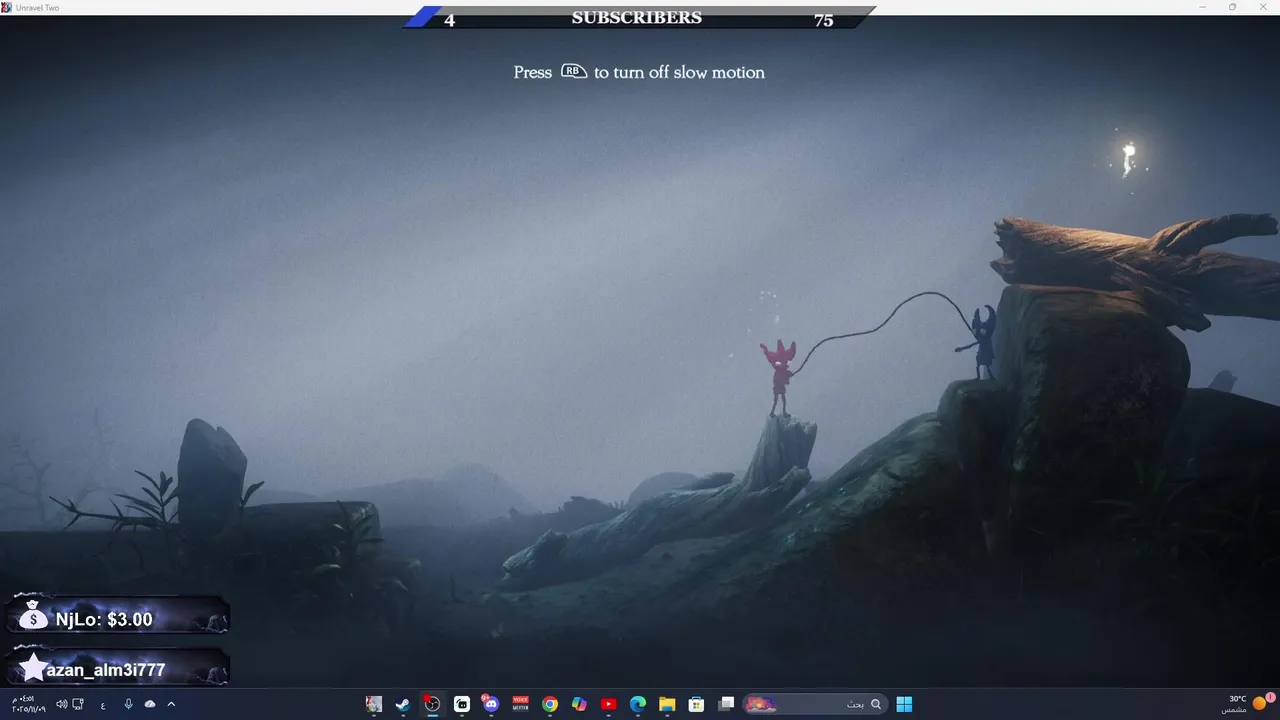Click the red Yarny character

[779, 377]
